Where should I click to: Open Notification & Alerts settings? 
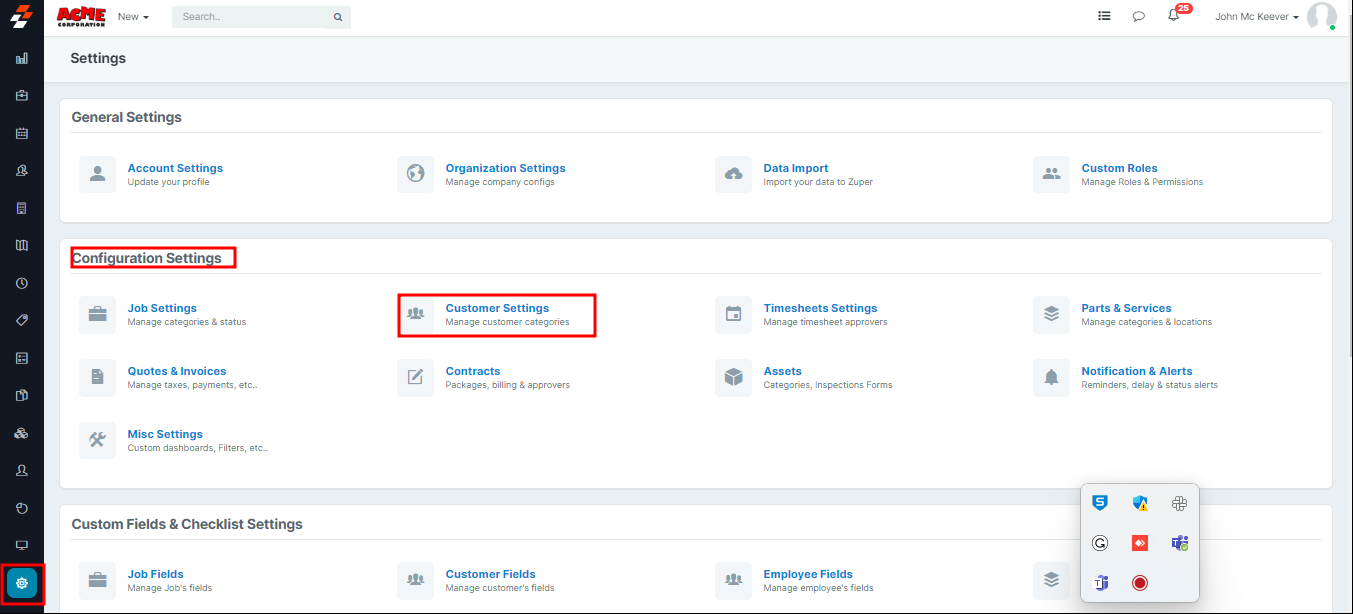(1136, 372)
